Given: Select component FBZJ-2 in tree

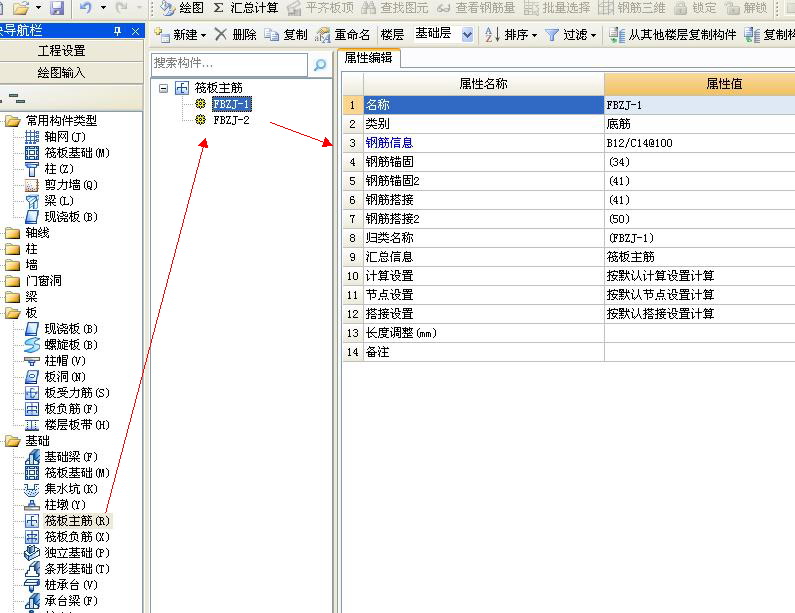Looking at the screenshot, I should tap(231, 120).
